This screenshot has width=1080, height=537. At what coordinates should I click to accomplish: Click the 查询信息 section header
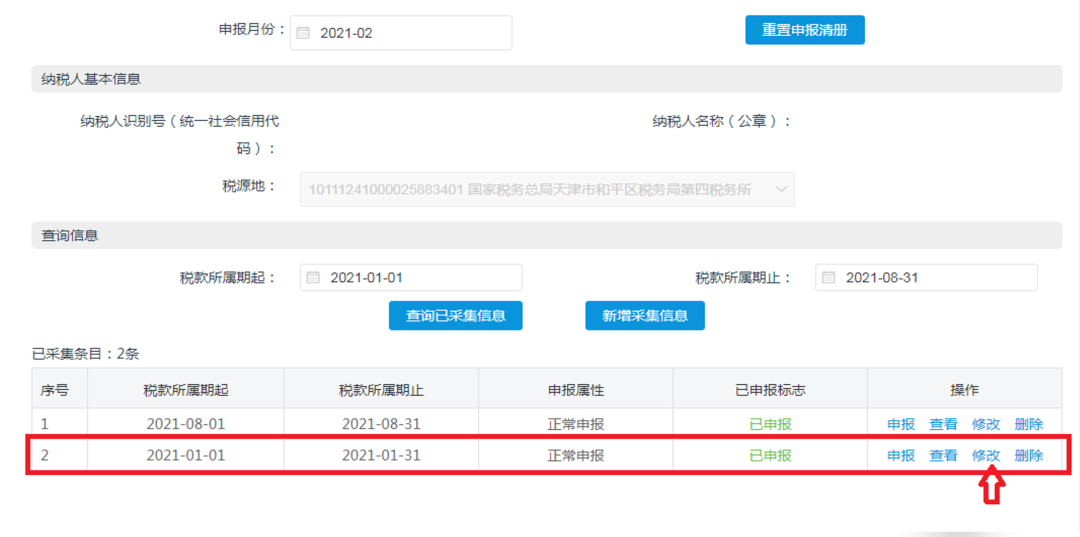coord(547,235)
